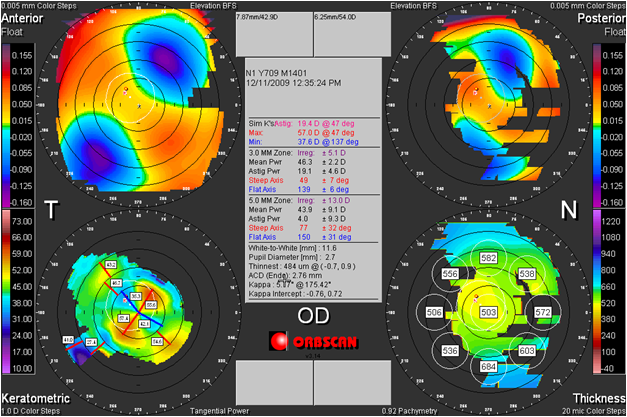Click the central 503 pachymetry circle

pos(489,313)
